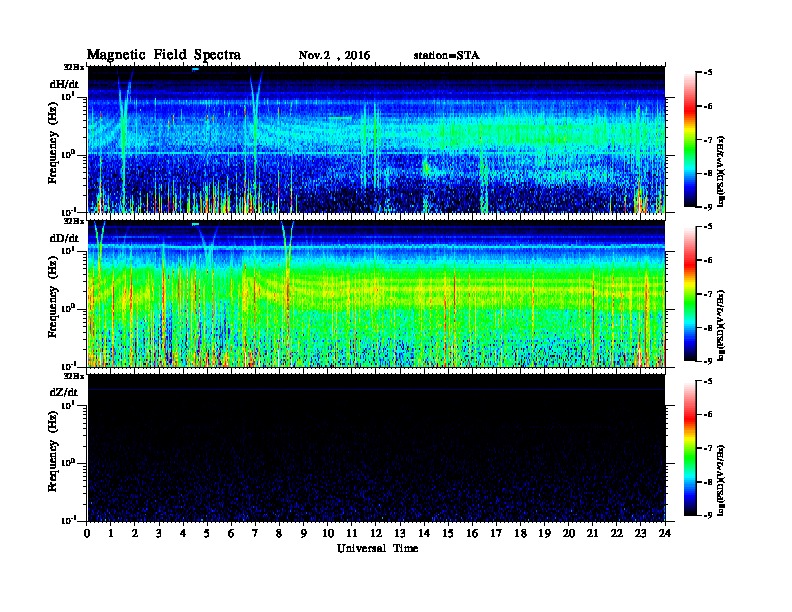Click the dH/dt spectrogram plot area
Screen dimensions: 792x612
[376, 139]
